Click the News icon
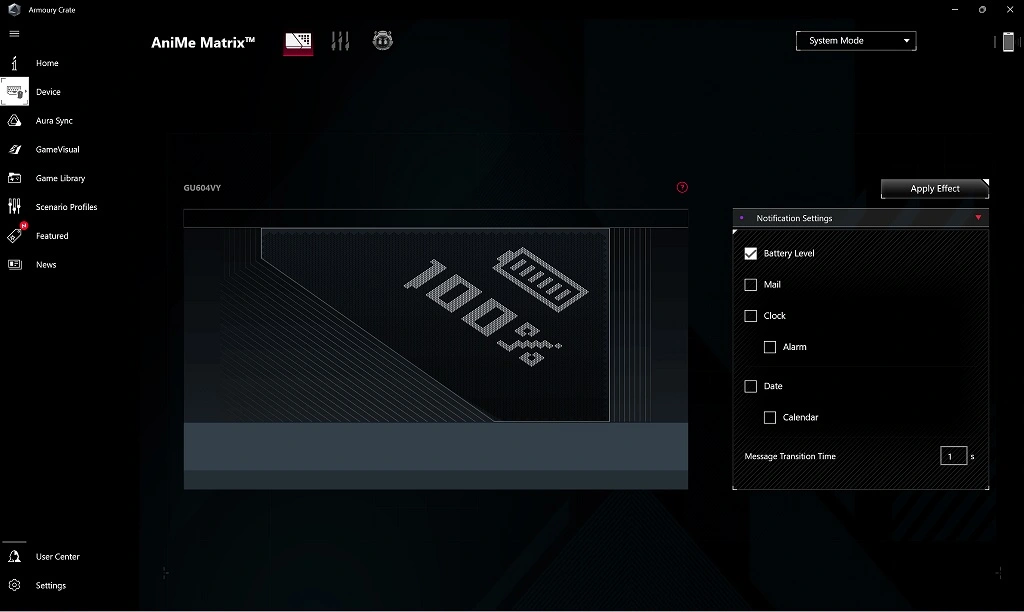The width and height of the screenshot is (1024, 612). [14, 264]
